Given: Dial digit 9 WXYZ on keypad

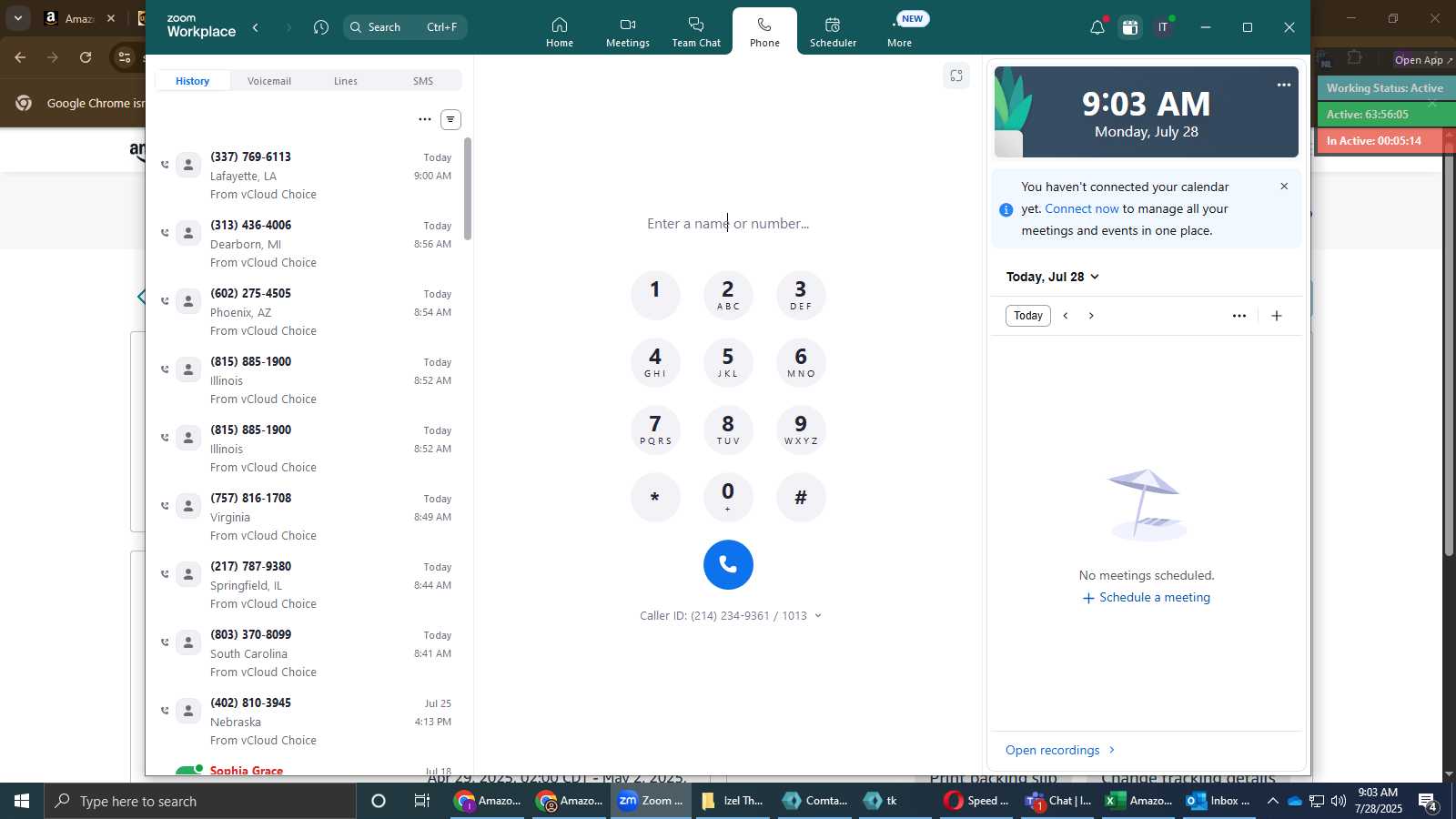Looking at the screenshot, I should tap(801, 430).
